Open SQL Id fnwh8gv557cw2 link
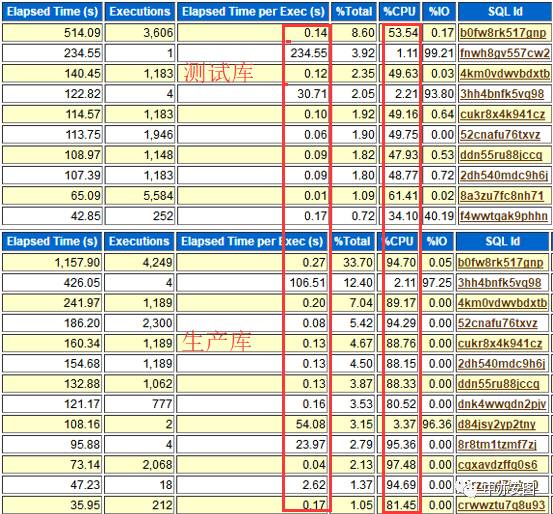This screenshot has height=514, width=553. [505, 53]
